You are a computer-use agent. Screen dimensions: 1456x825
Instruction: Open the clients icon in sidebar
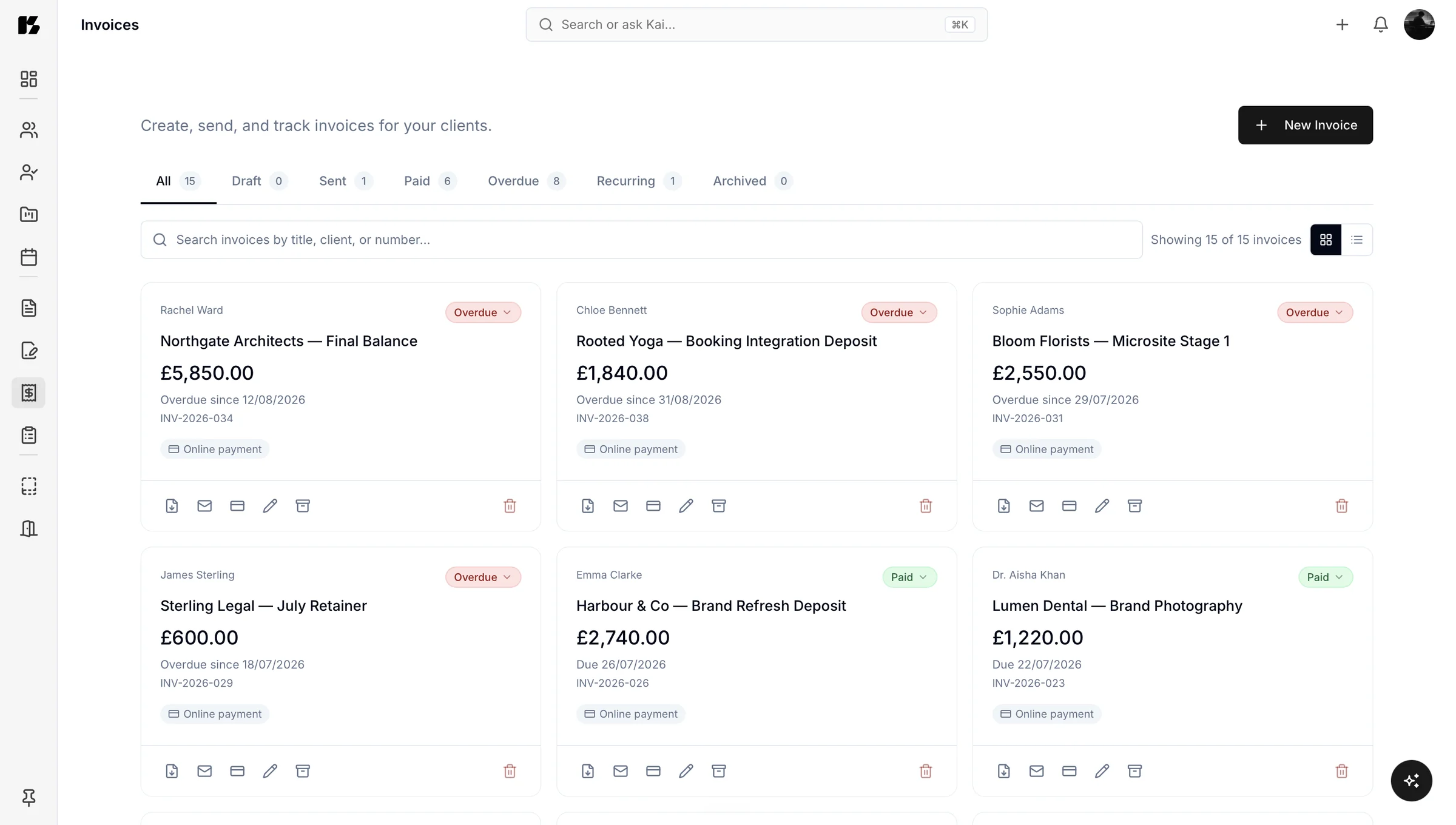pyautogui.click(x=29, y=130)
